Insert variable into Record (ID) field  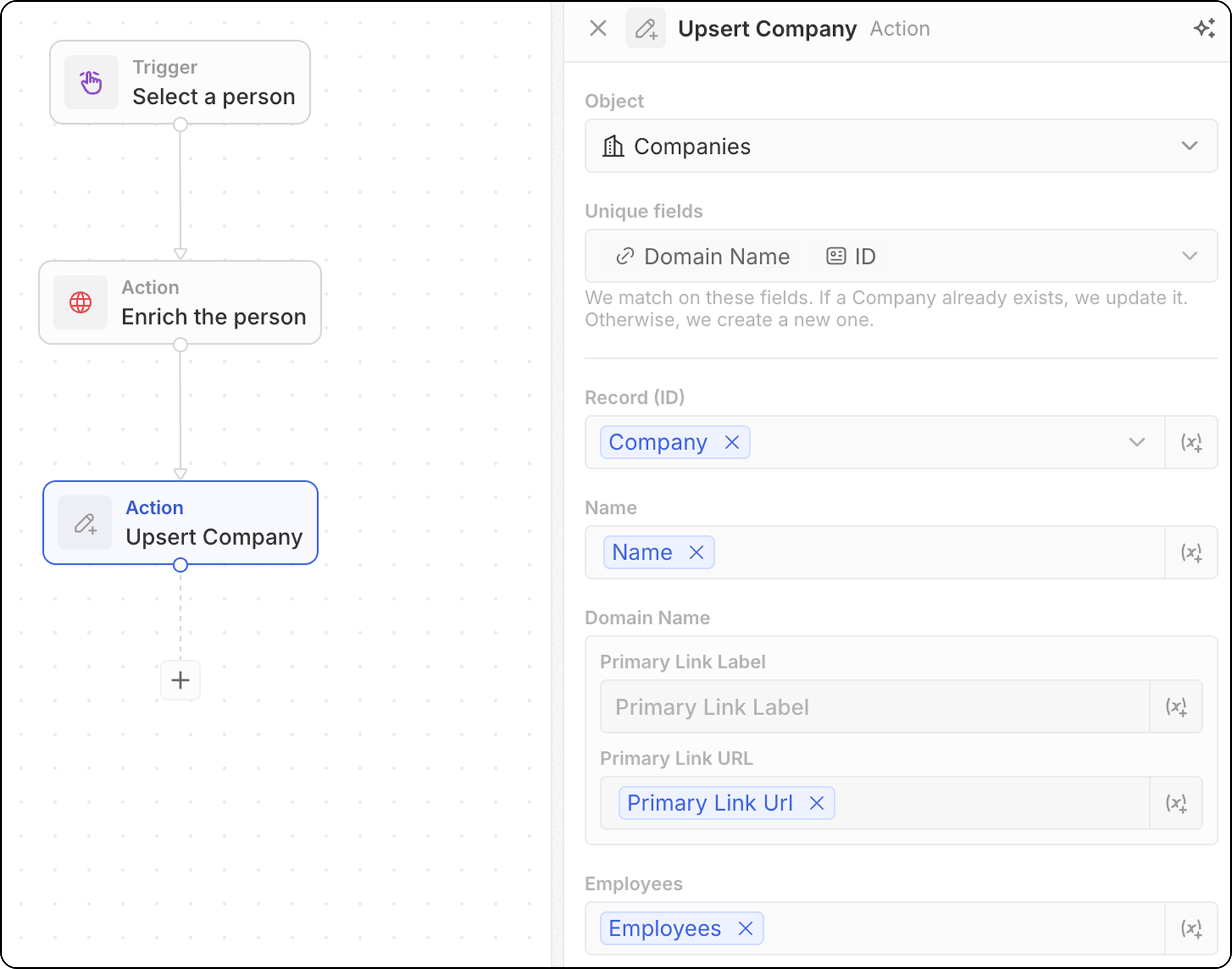click(x=1191, y=443)
